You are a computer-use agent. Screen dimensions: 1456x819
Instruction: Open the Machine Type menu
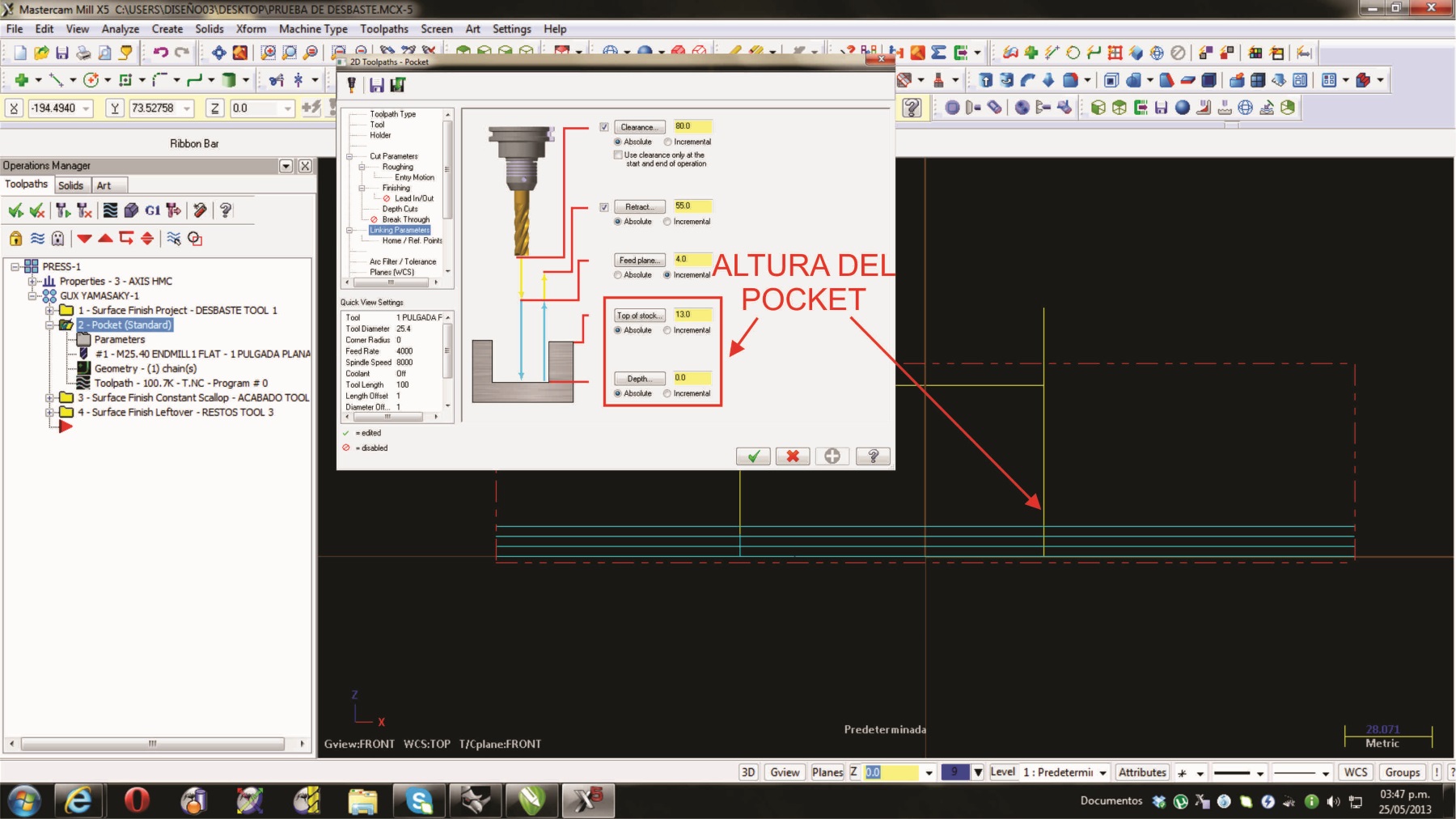click(x=313, y=29)
